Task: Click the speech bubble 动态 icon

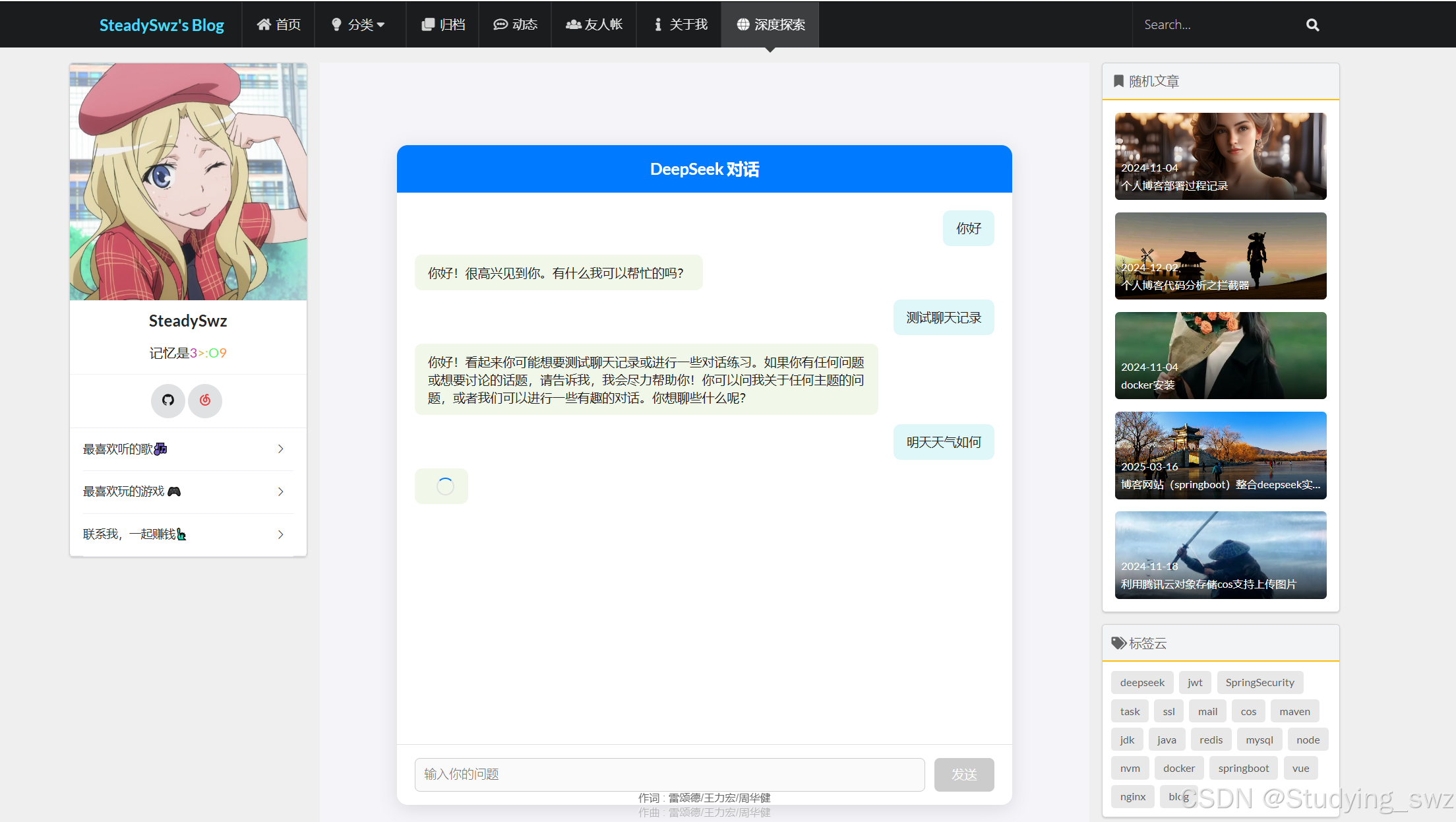Action: pyautogui.click(x=501, y=24)
